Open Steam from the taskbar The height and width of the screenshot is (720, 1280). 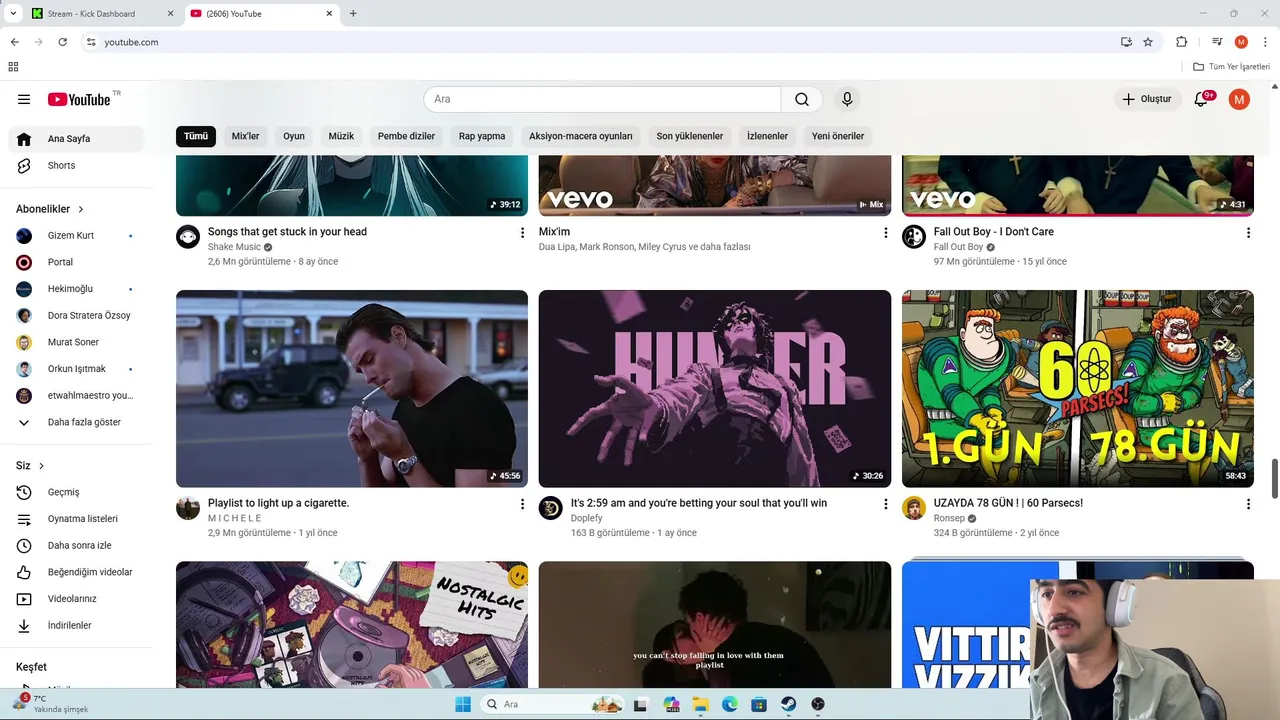point(789,704)
